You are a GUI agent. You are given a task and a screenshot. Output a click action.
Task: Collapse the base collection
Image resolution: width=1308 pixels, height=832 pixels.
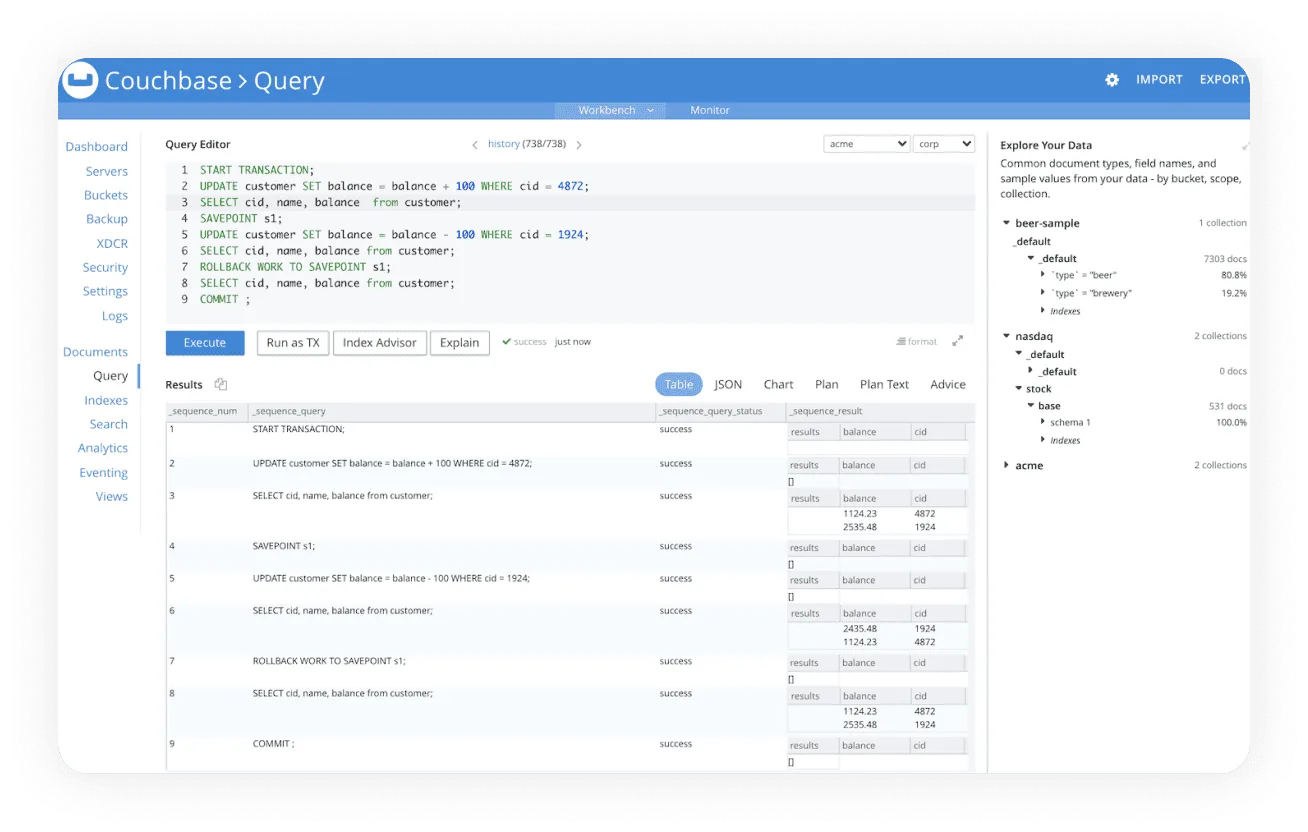[1031, 406]
